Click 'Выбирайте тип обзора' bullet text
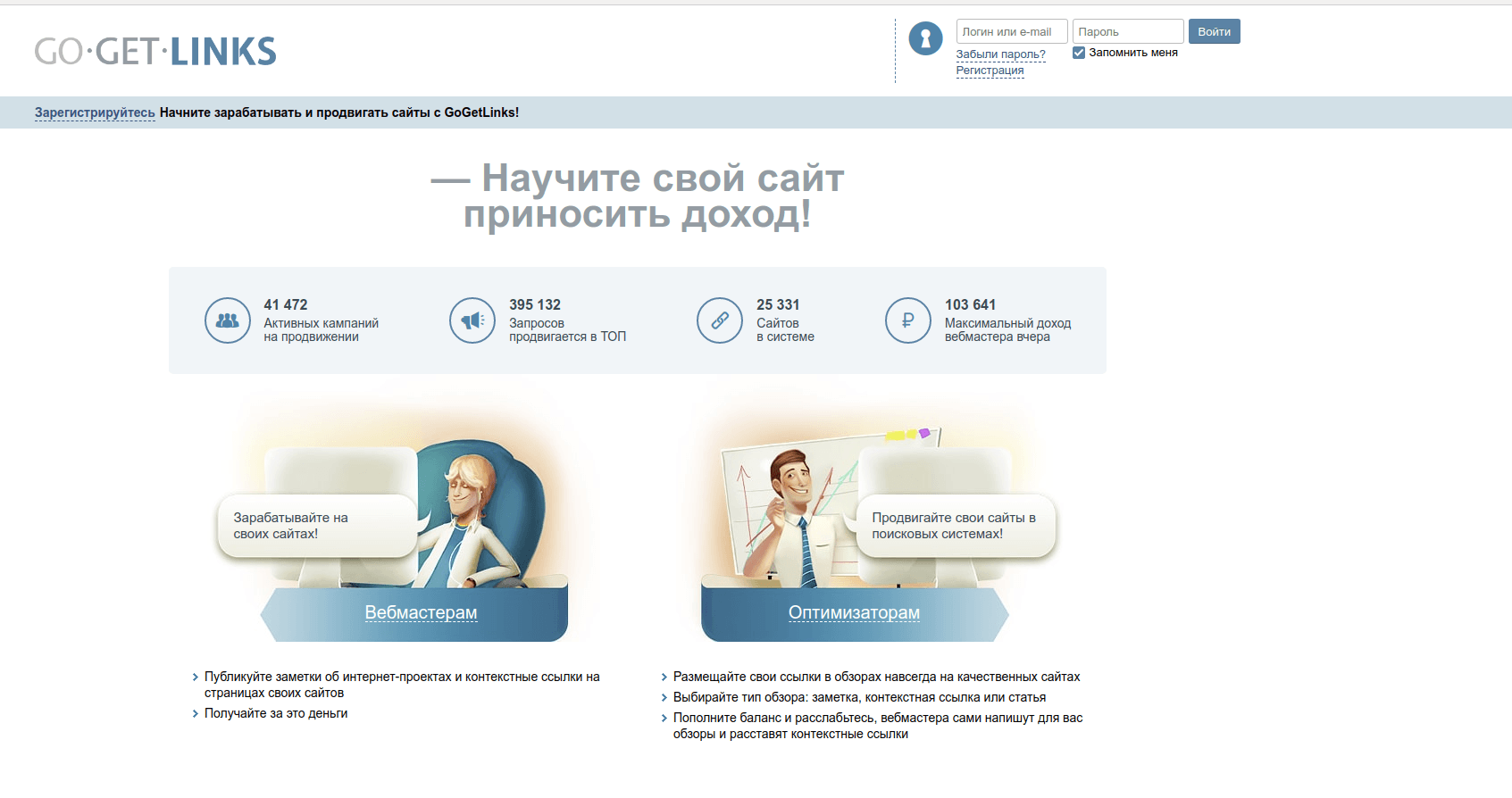The height and width of the screenshot is (798, 1512). coord(859,697)
